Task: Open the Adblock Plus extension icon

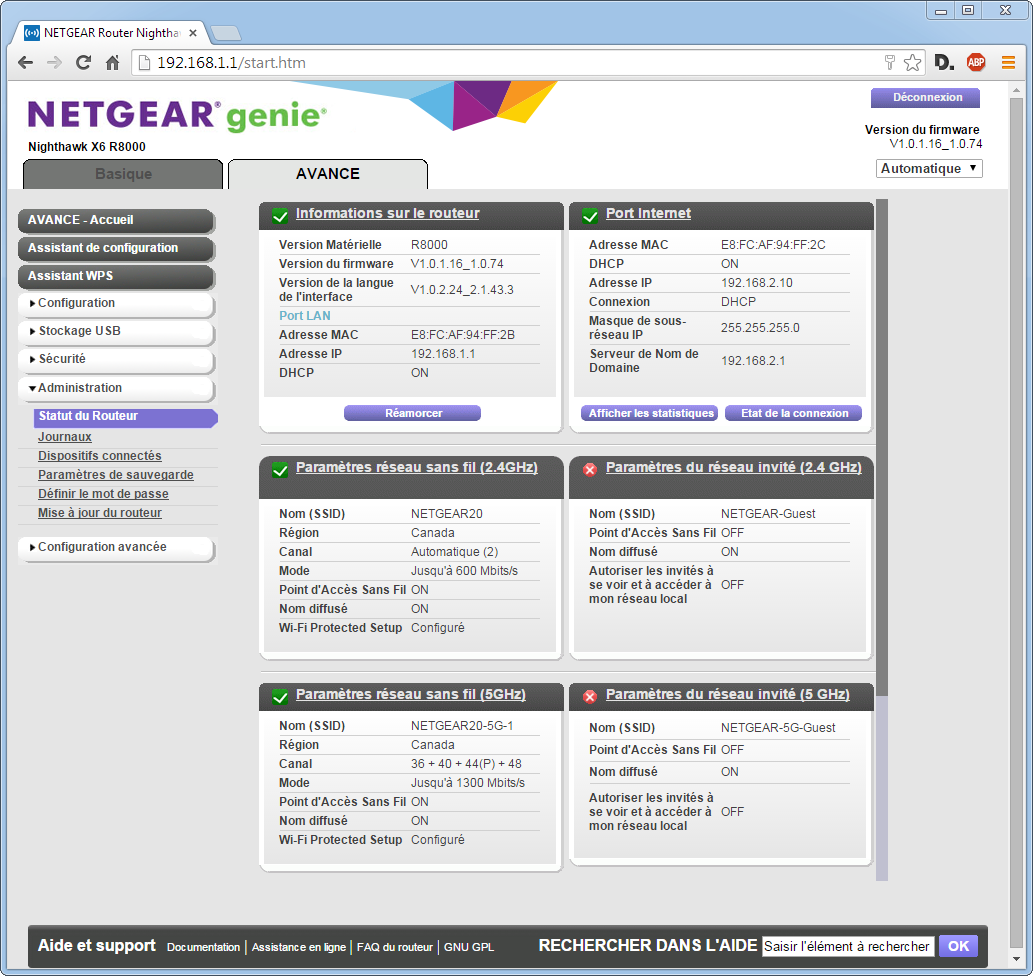Action: [x=975, y=63]
